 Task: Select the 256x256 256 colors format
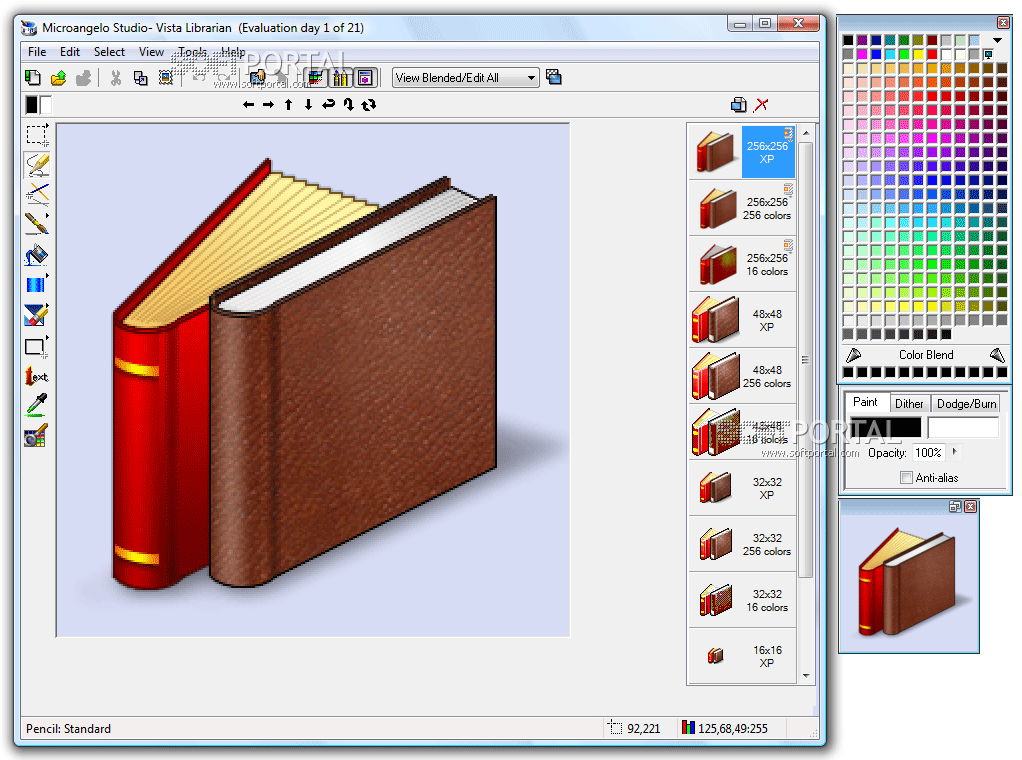coord(742,208)
